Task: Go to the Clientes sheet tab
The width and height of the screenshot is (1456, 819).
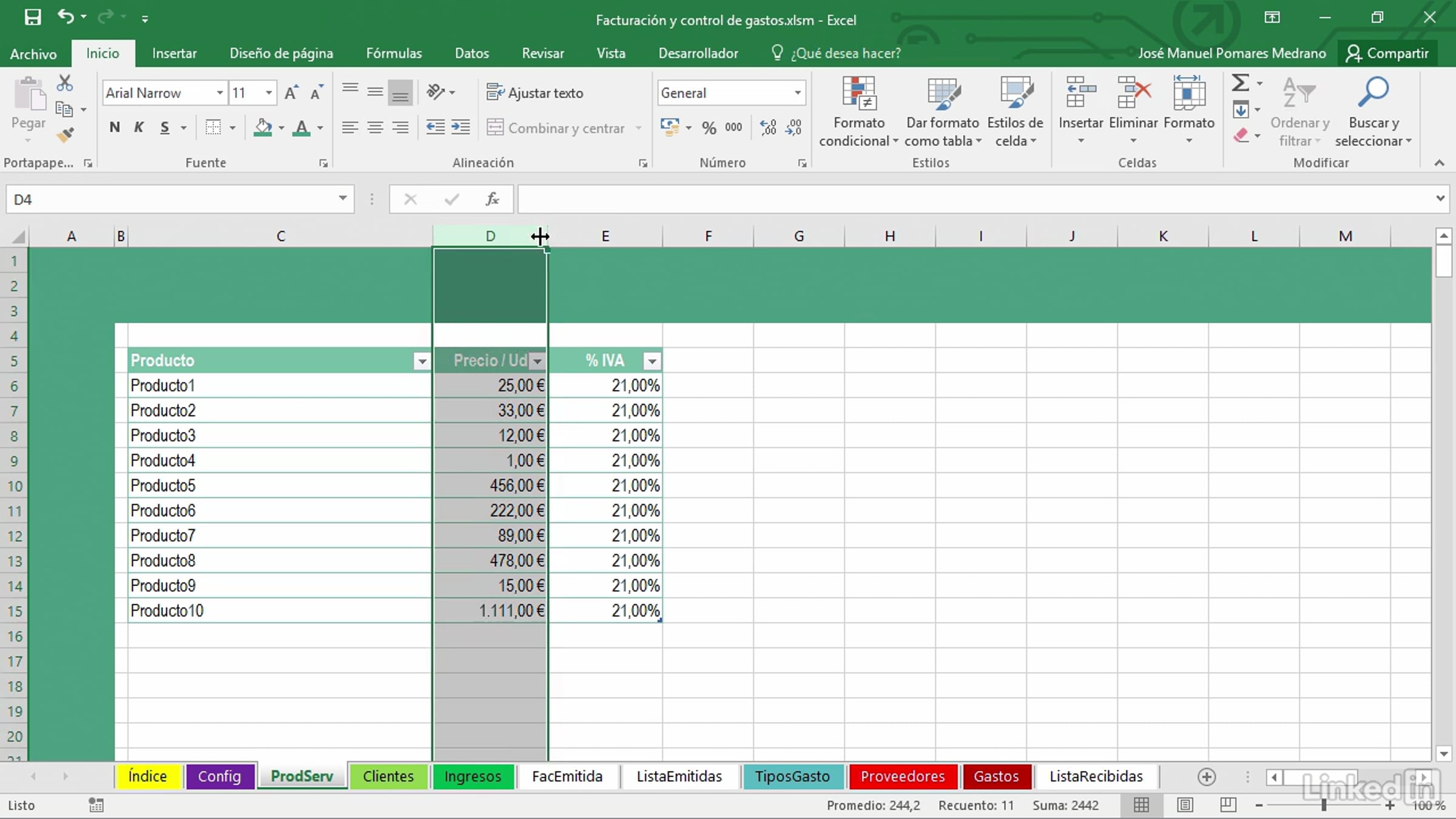Action: (x=388, y=777)
